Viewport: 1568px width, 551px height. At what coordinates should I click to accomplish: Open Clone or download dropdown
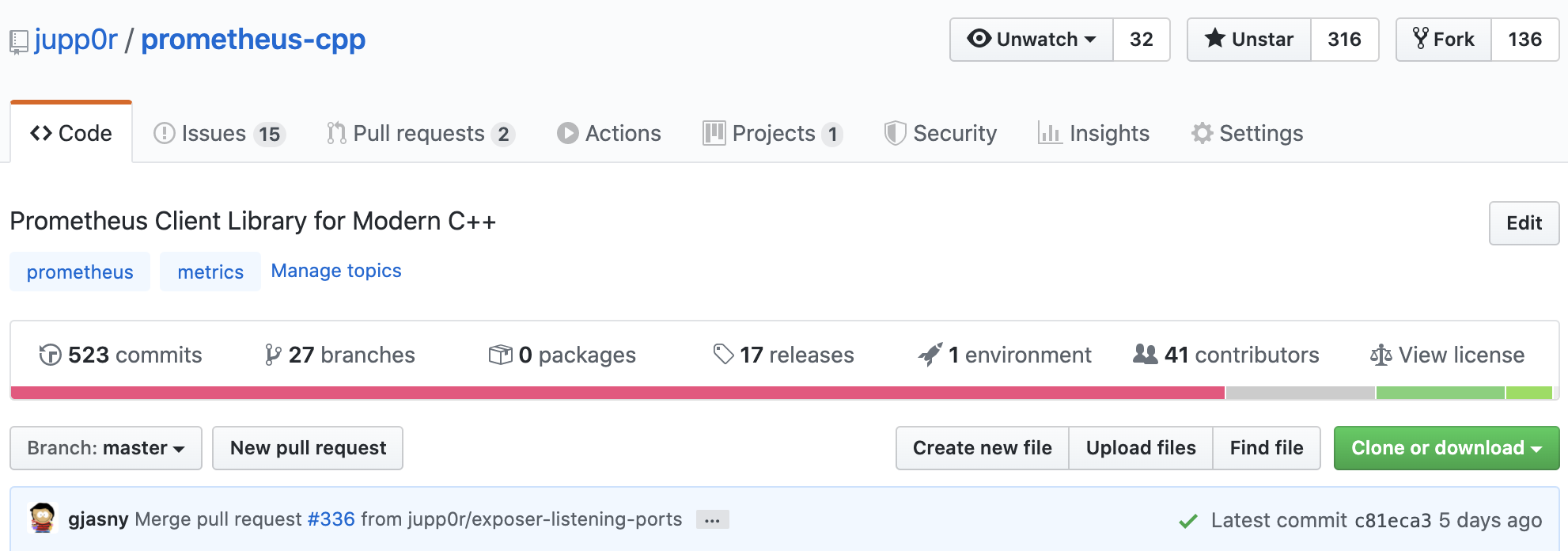(1446, 448)
